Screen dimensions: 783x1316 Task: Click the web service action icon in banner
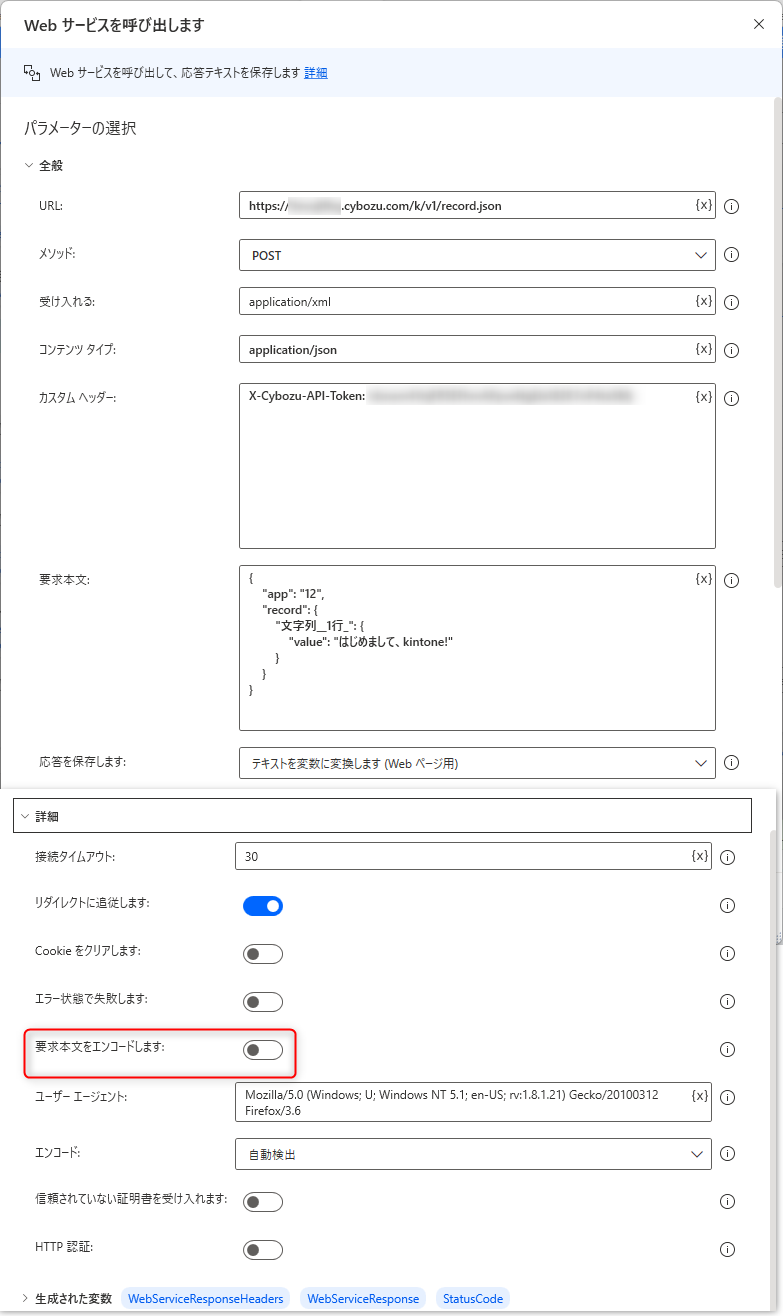[x=32, y=73]
